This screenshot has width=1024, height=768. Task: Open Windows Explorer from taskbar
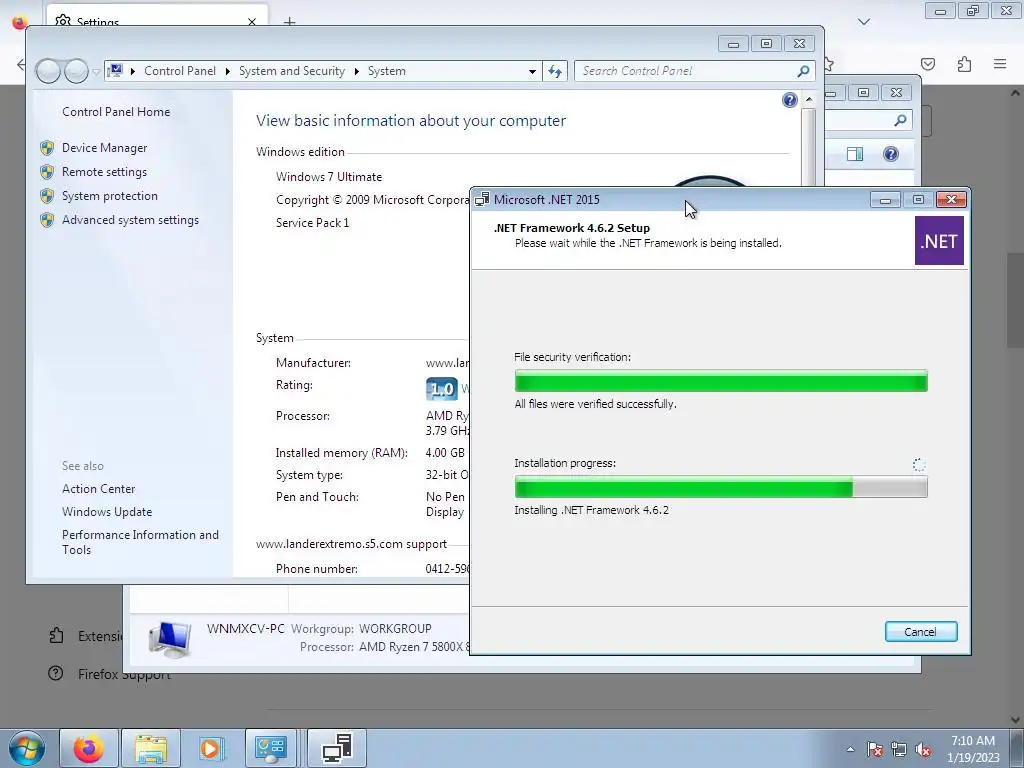point(151,748)
